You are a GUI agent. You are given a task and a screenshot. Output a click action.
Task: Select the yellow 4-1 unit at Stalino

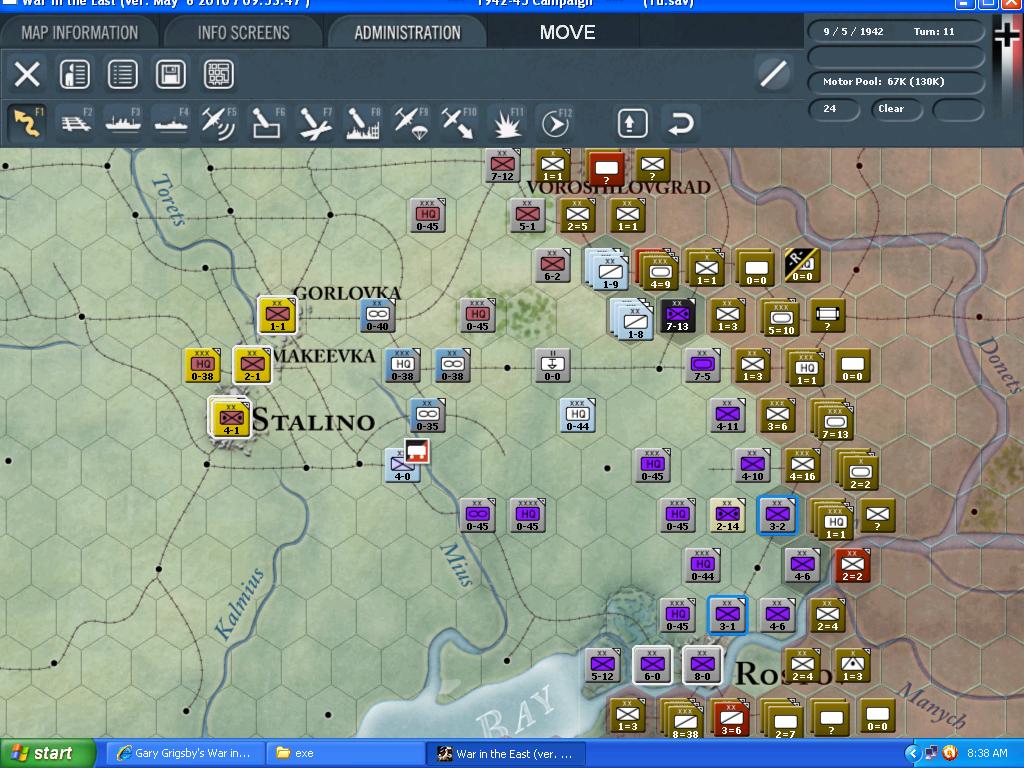231,417
